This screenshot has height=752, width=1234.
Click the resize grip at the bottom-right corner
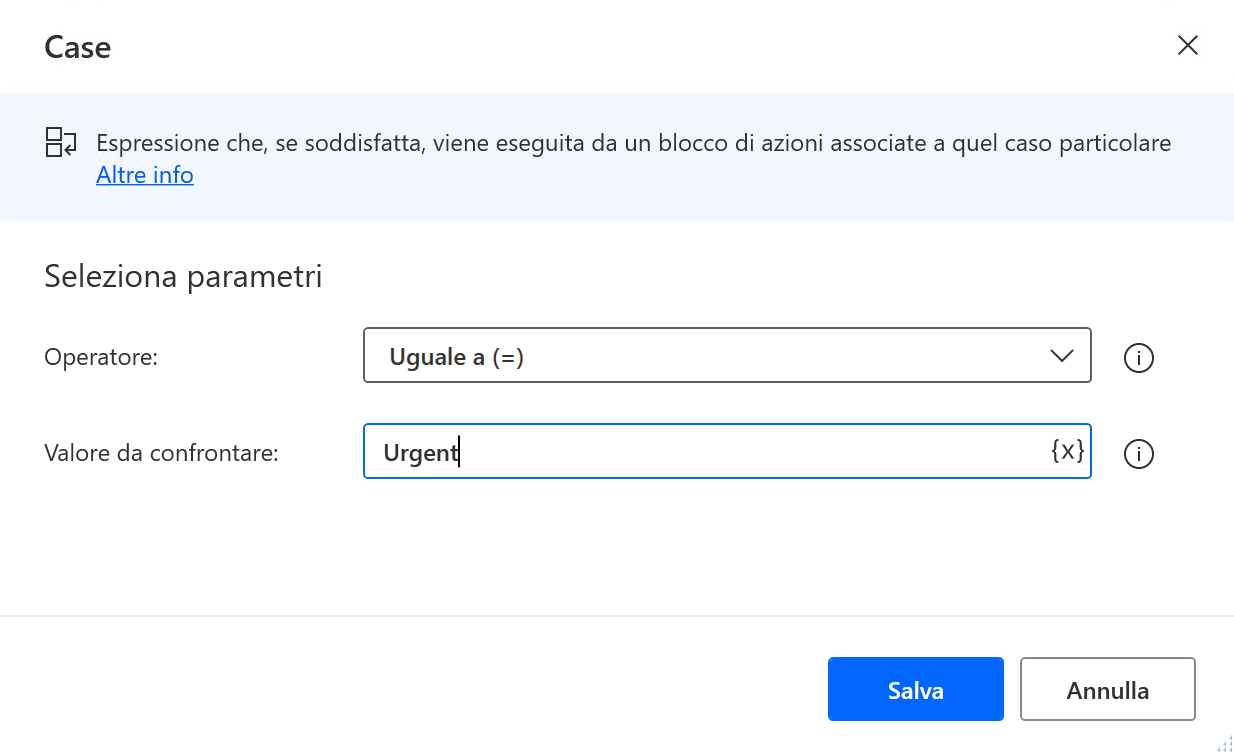(1226, 744)
